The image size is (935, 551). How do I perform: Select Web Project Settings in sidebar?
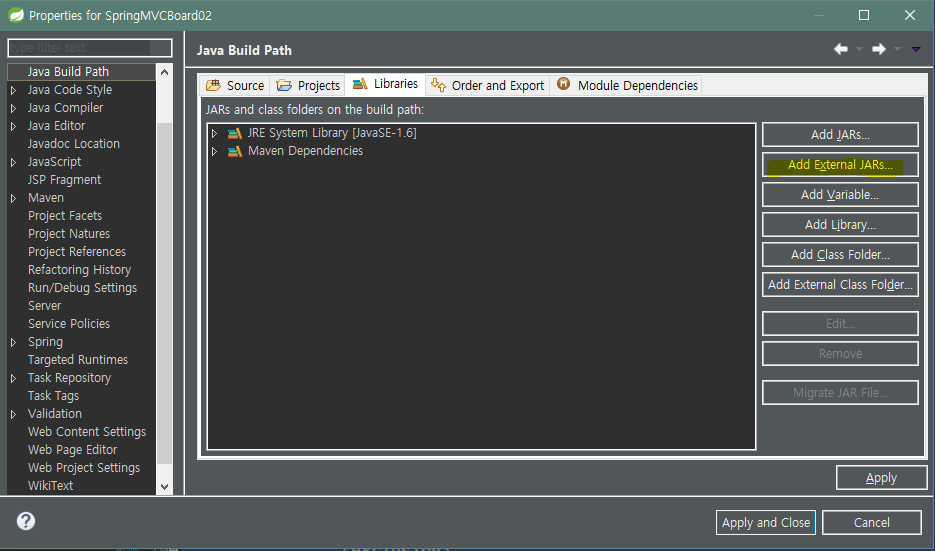(83, 468)
